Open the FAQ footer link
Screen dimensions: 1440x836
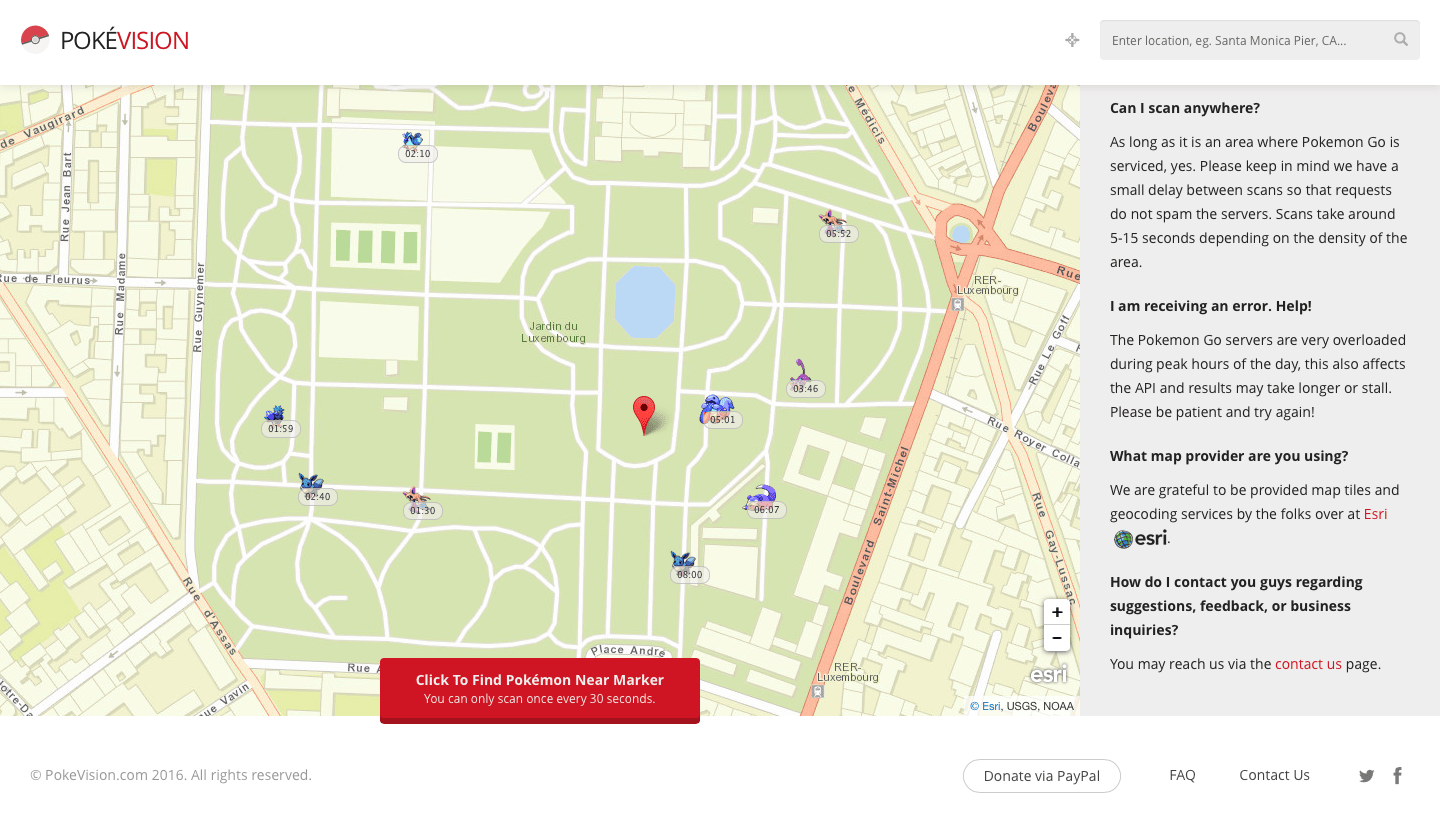[1182, 775]
